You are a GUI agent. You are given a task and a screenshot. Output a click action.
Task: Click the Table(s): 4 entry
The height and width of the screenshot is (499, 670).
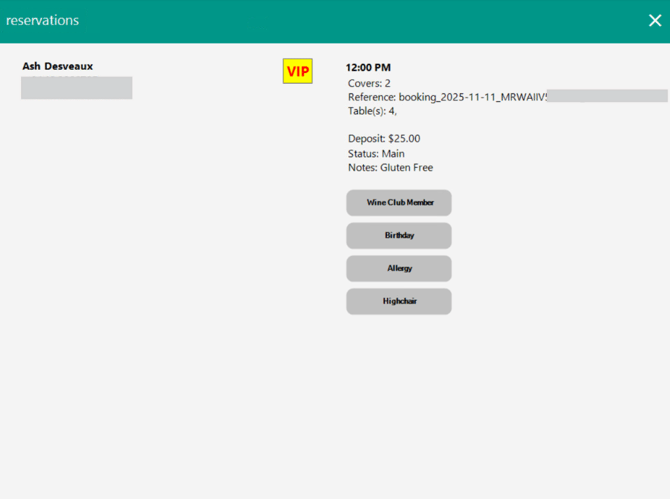click(x=372, y=111)
